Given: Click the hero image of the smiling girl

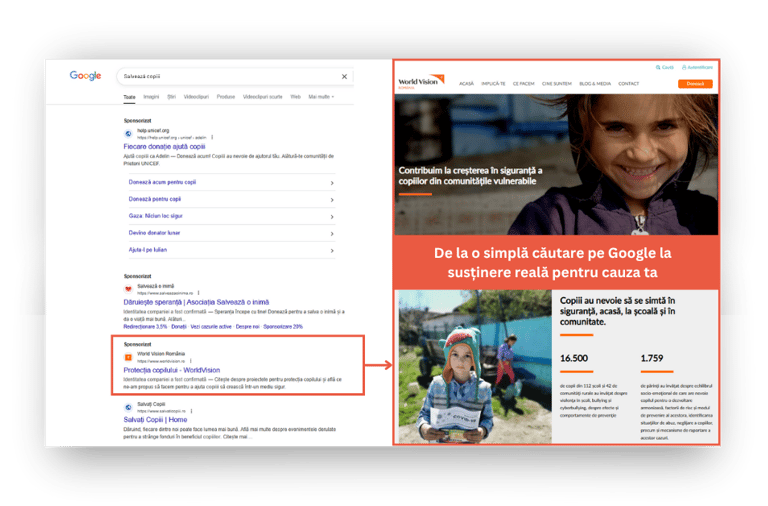Looking at the screenshot, I should [x=556, y=165].
